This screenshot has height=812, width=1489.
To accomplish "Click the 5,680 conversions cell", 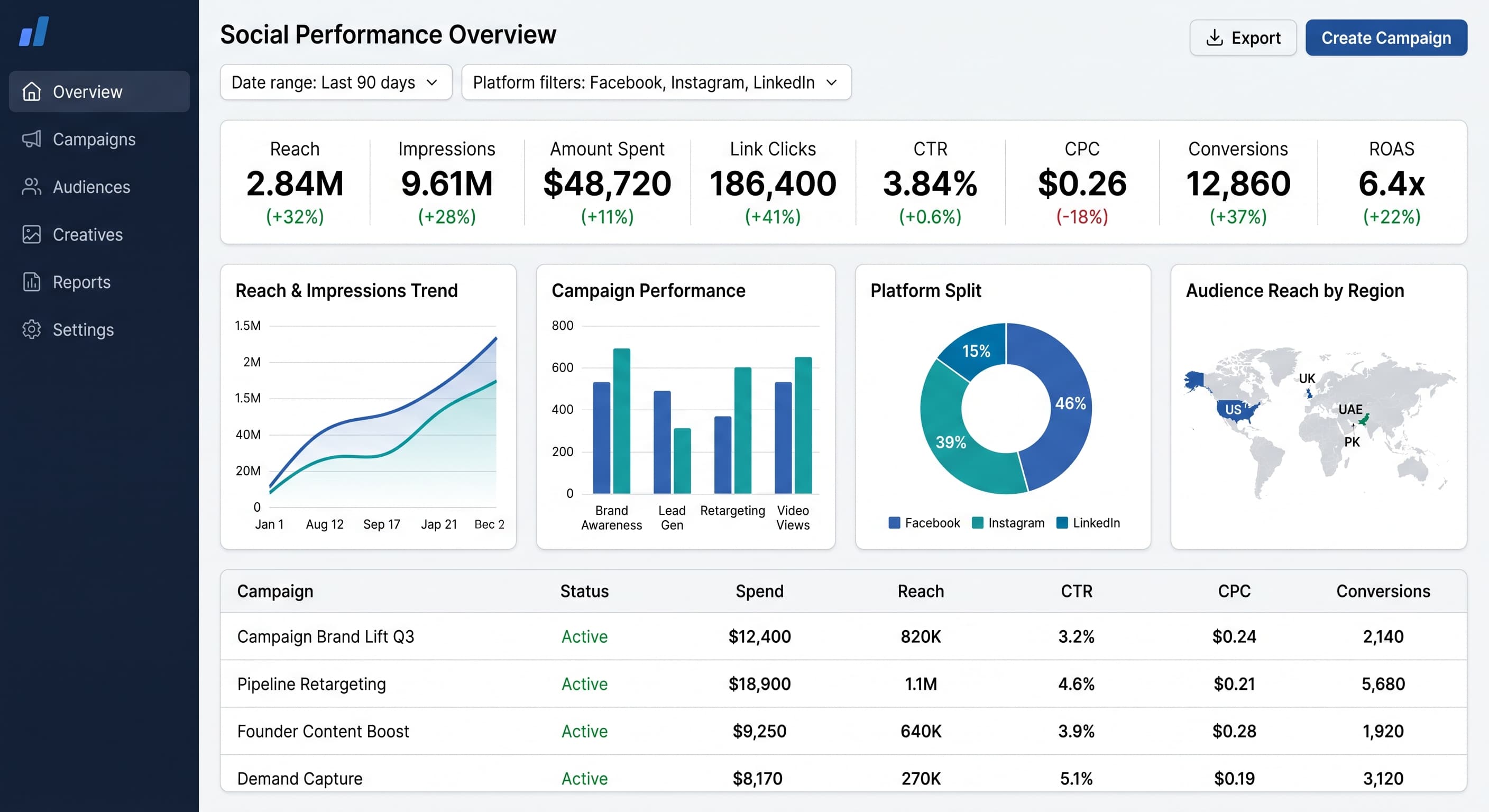I will (1383, 684).
